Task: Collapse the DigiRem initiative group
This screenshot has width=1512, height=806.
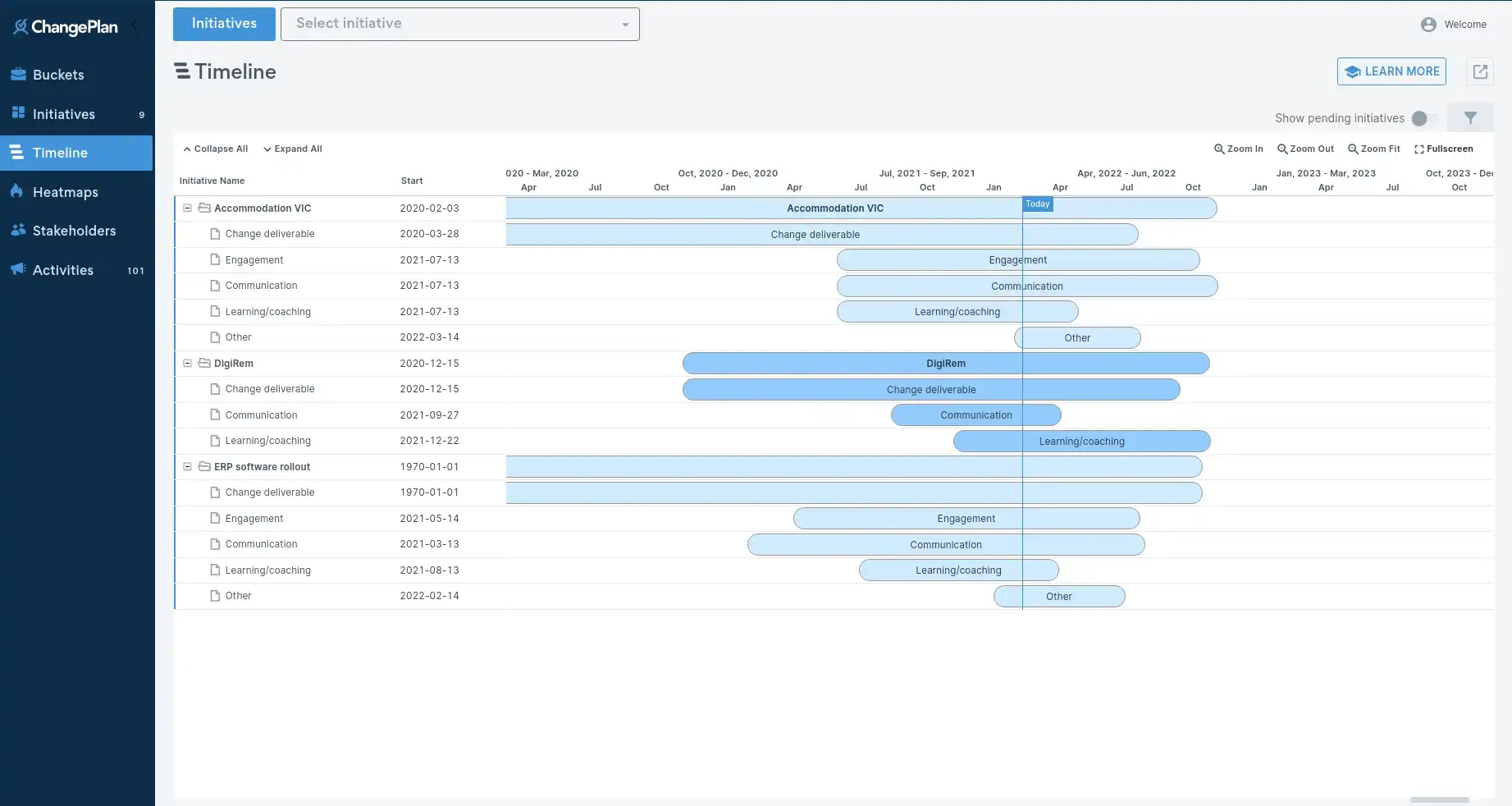Action: [x=187, y=364]
